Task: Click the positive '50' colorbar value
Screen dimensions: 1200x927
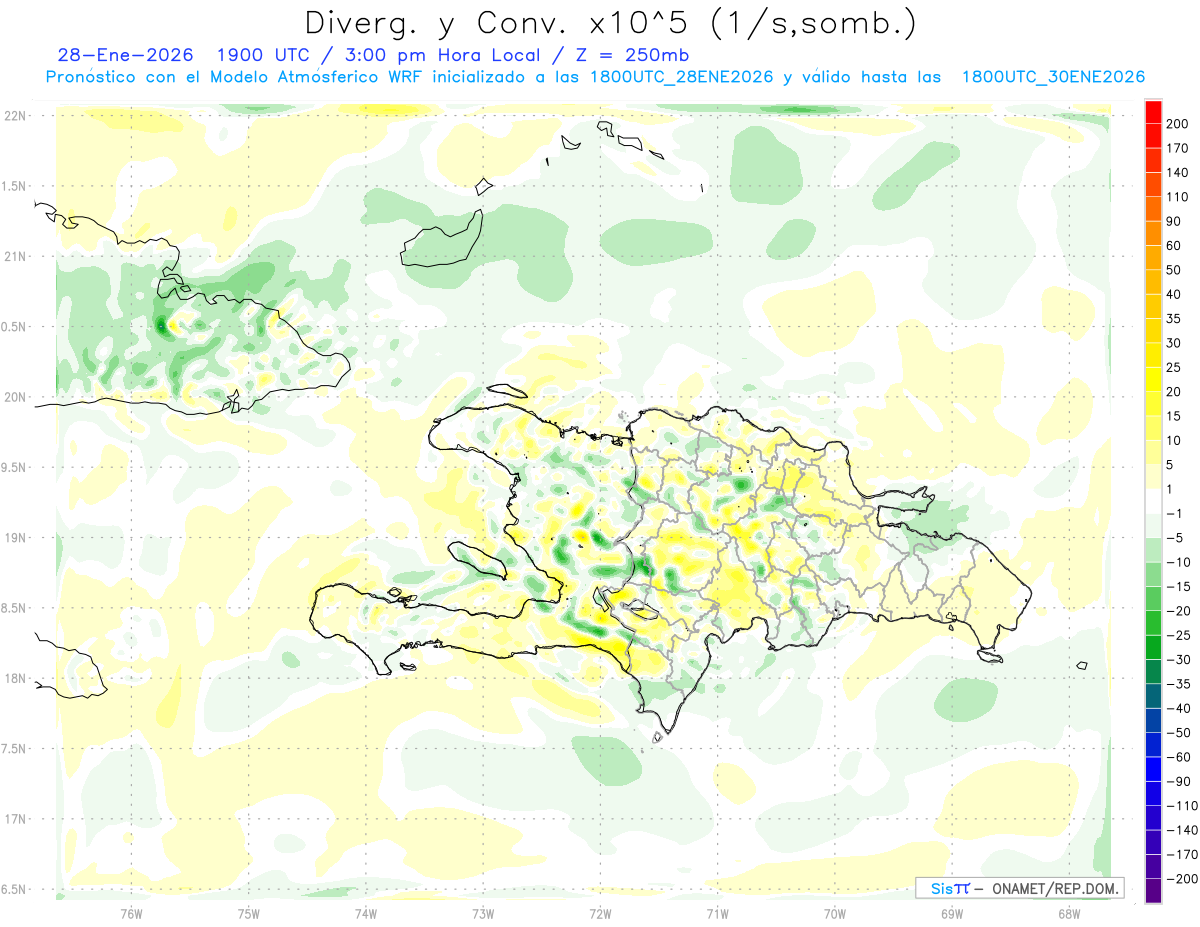Action: tap(1173, 270)
